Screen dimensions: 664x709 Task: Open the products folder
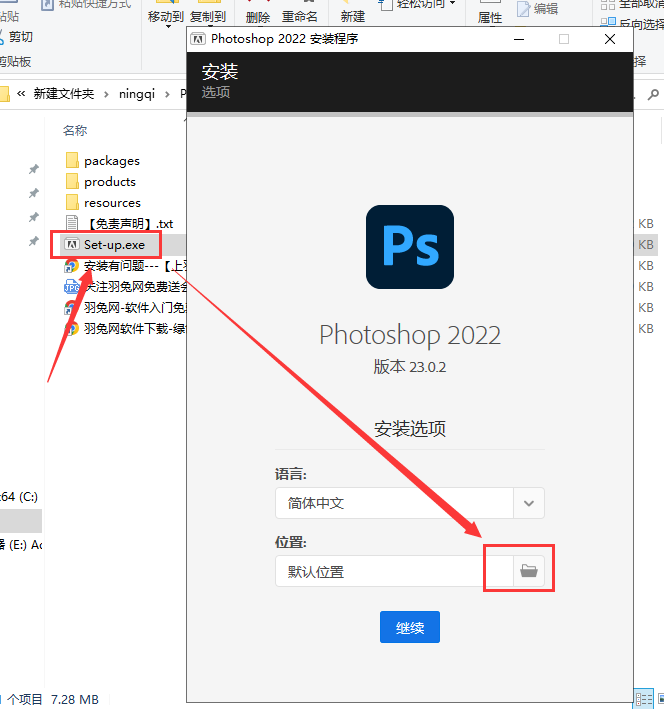coord(109,181)
